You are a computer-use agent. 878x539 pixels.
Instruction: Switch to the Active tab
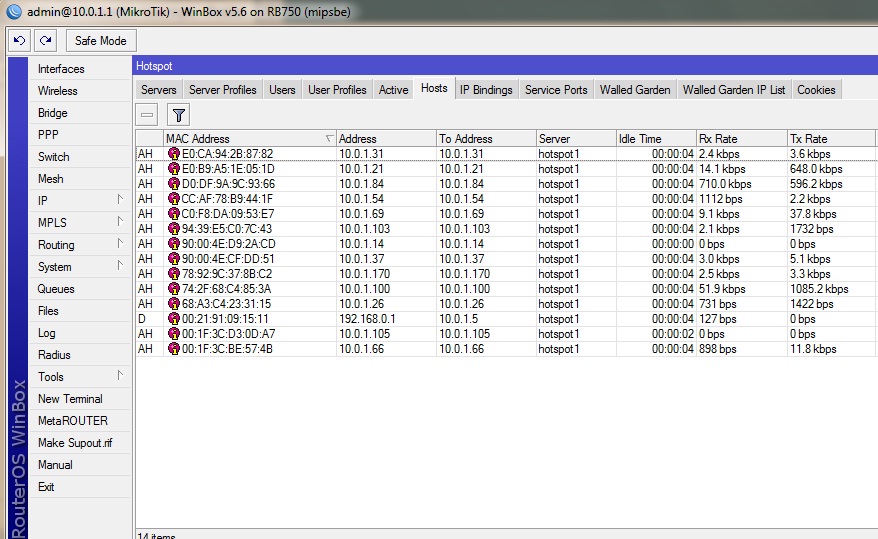point(393,90)
